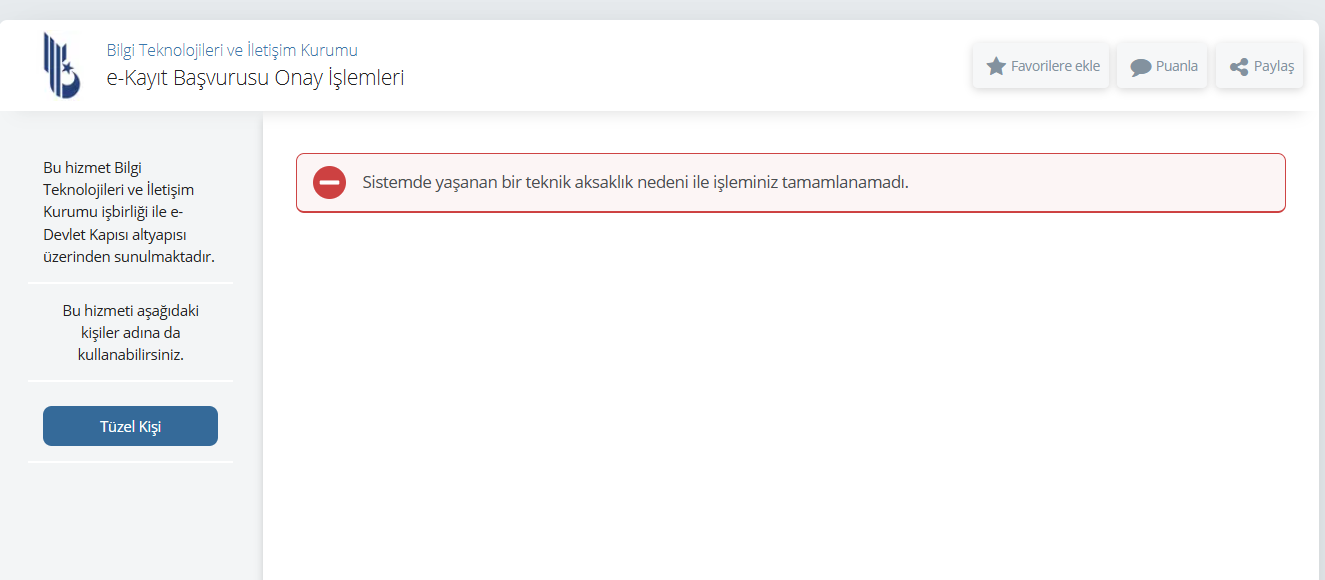
Task: Click the error message about teknik aksaklık
Action: point(635,183)
